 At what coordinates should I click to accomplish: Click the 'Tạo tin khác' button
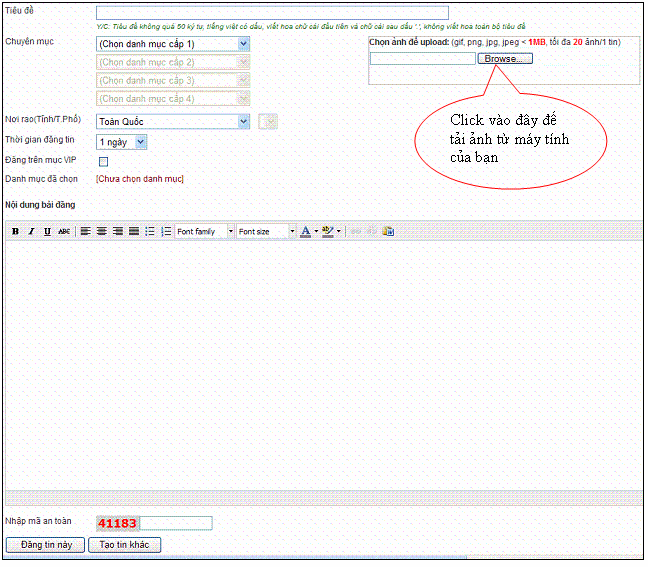[124, 545]
